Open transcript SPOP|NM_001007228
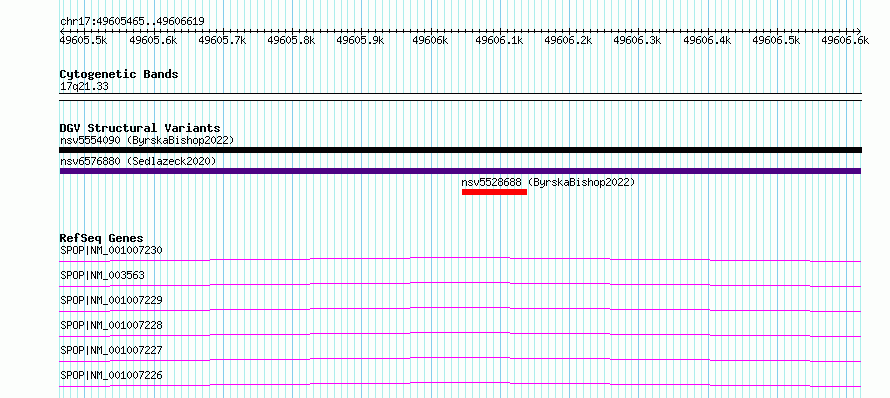This screenshot has height=398, width=890. (x=111, y=325)
